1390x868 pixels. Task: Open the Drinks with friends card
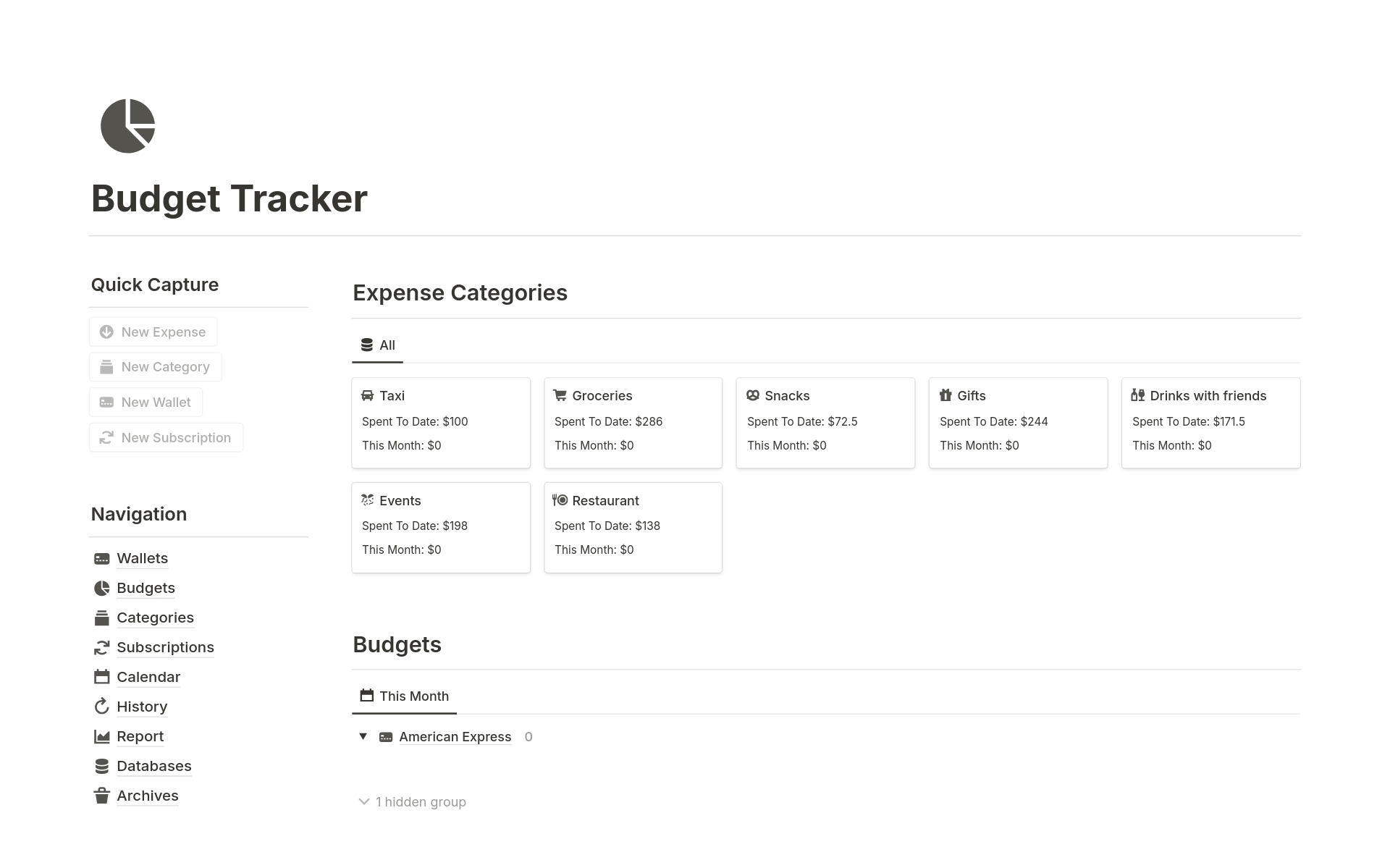coord(1210,423)
